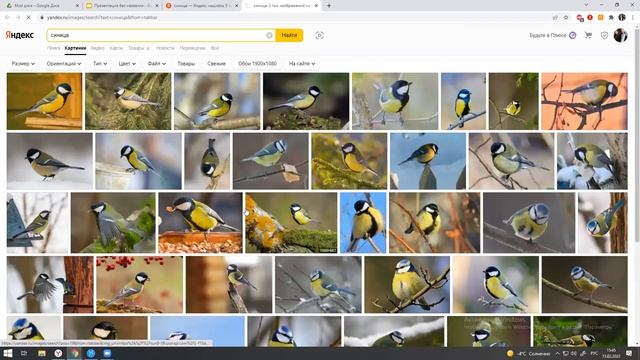Click the browser address bar URL
Viewport: 640px width, 360px height.
[102, 18]
